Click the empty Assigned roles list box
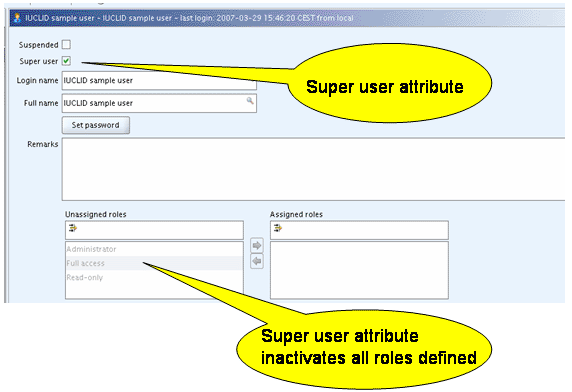Viewport: 572px width, 392px height. pyautogui.click(x=359, y=270)
